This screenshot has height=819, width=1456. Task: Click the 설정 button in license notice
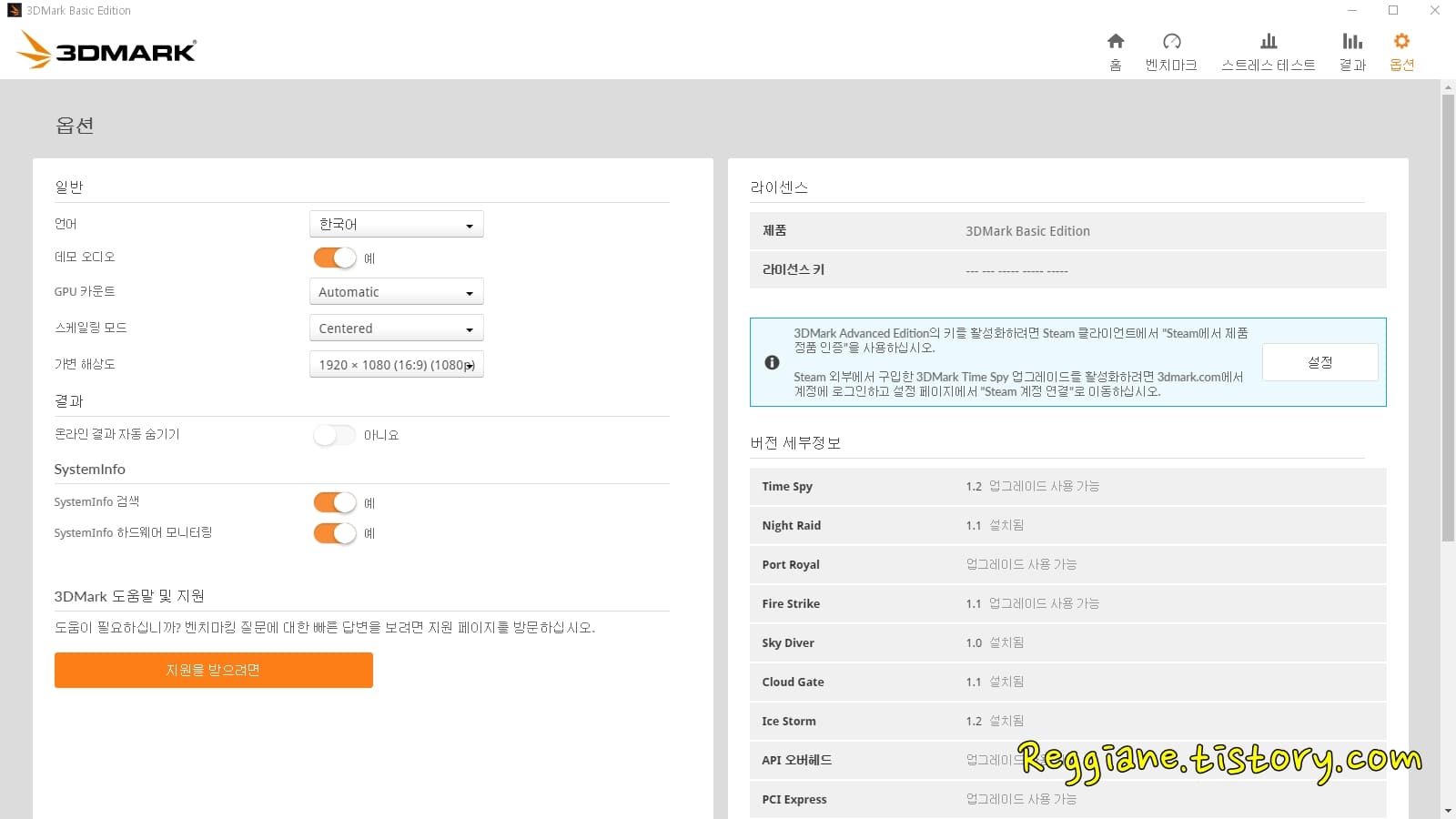[x=1320, y=362]
